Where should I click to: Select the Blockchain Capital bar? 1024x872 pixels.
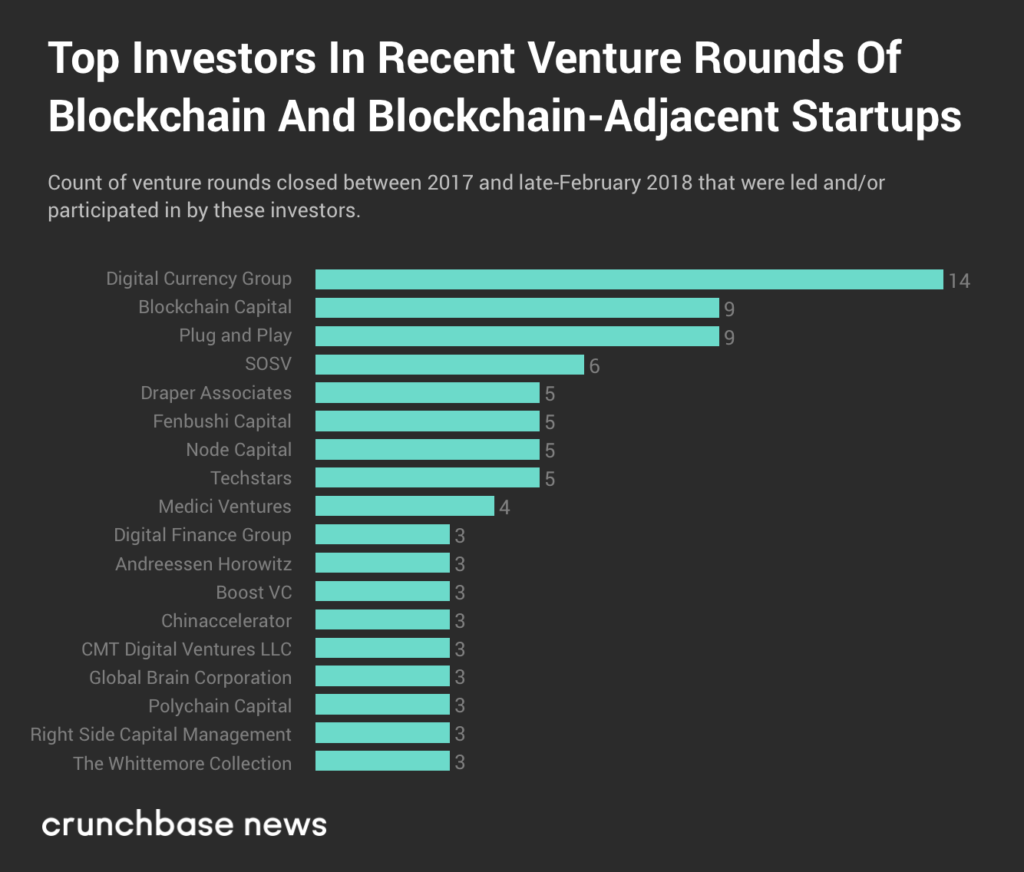517,307
